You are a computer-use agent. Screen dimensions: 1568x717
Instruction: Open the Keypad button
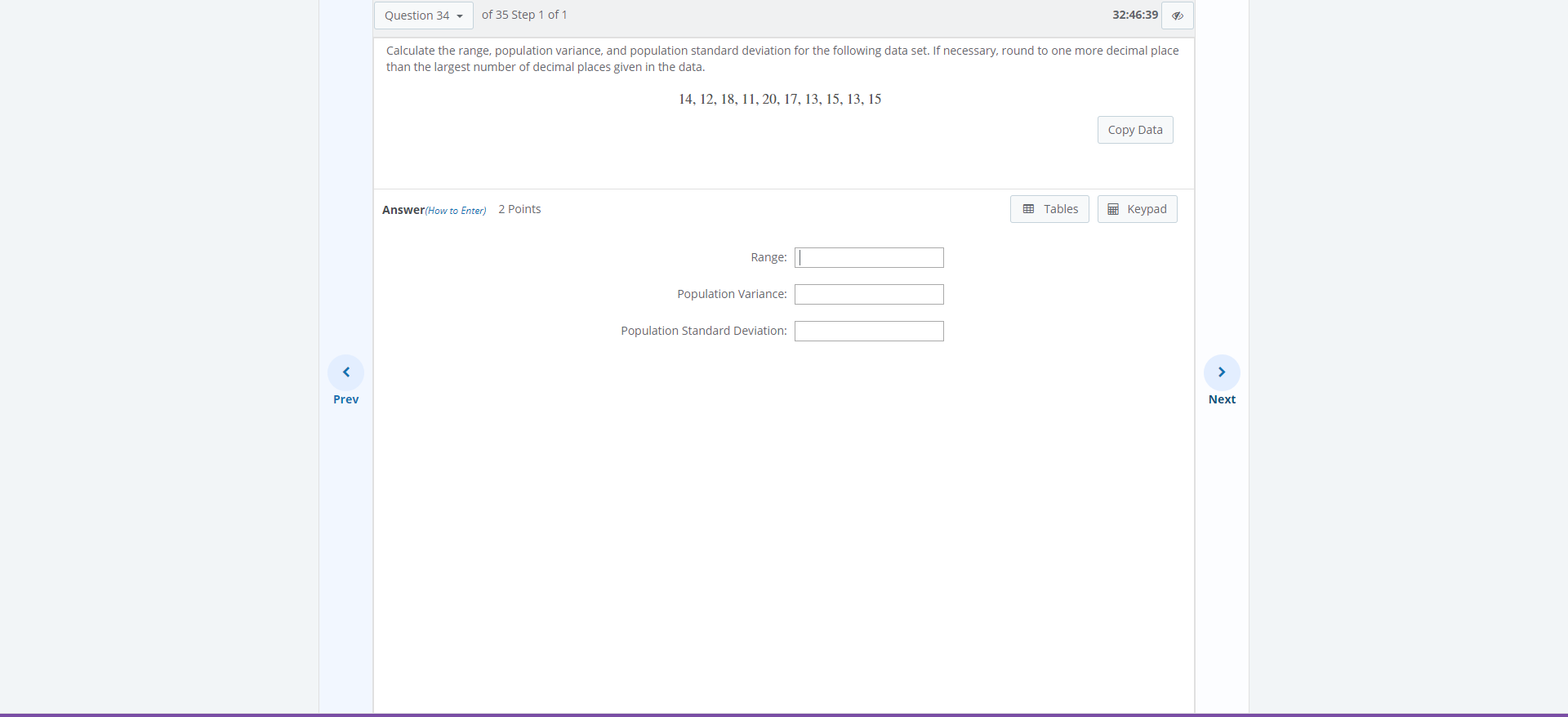[x=1137, y=209]
